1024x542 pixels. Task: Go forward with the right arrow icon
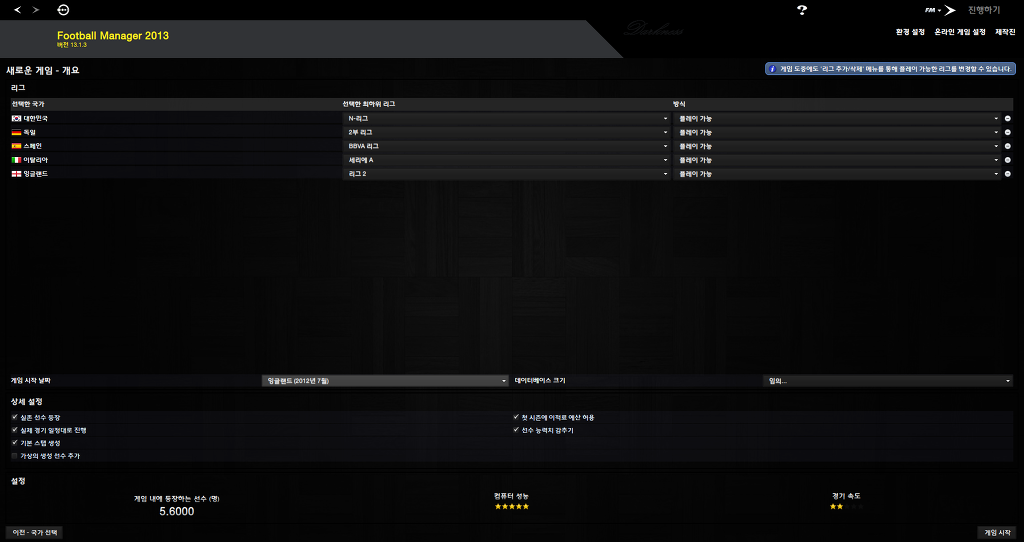pyautogui.click(x=36, y=10)
